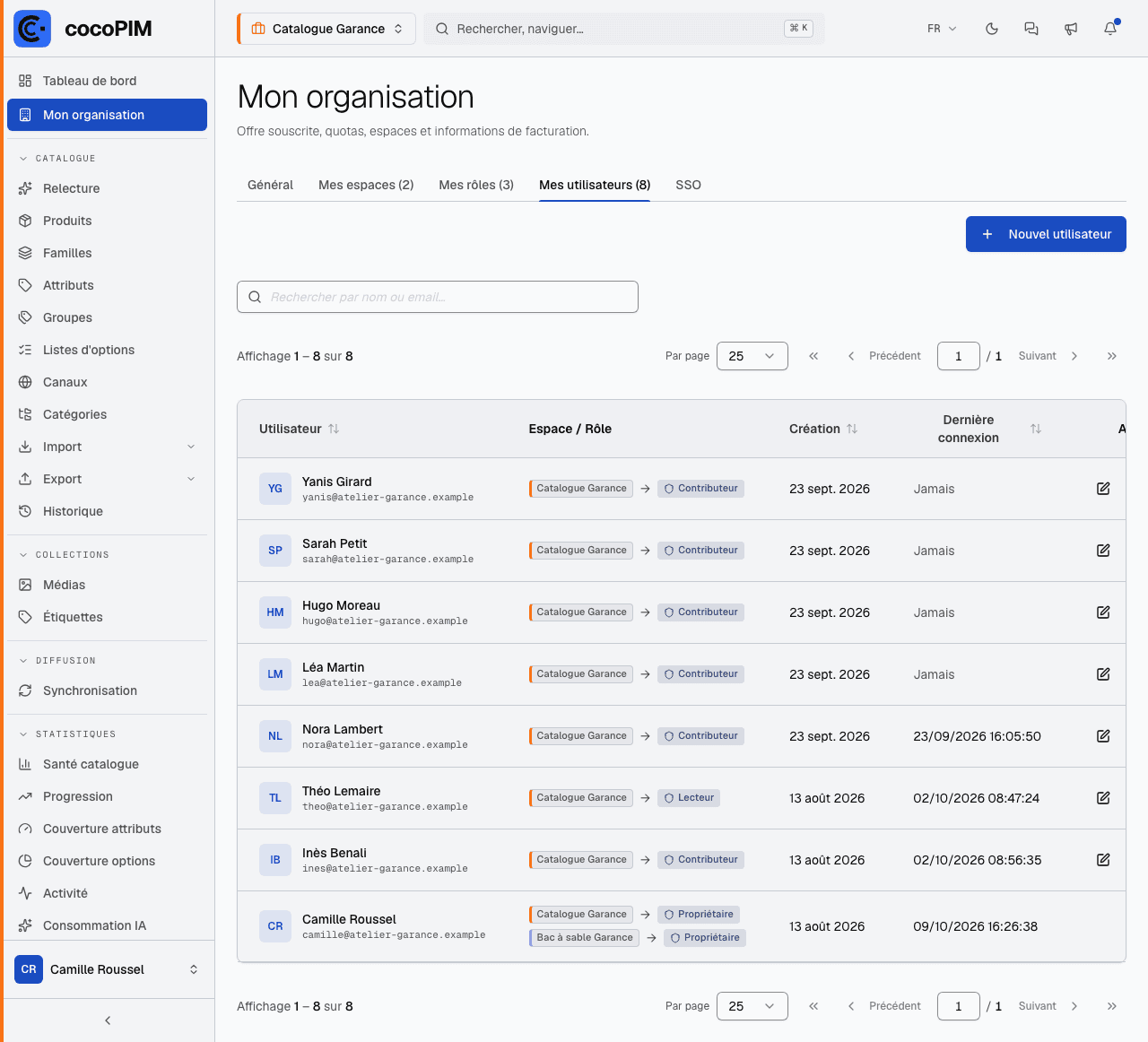1148x1042 pixels.
Task: Toggle dark mode moon icon
Action: tap(992, 29)
